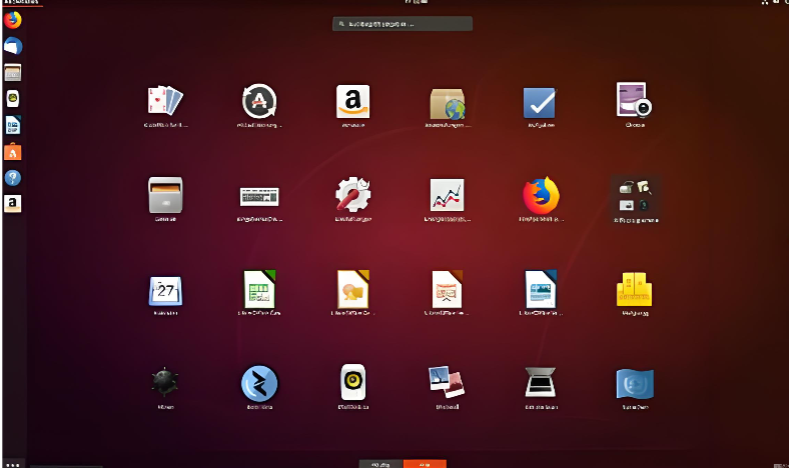Open the system status menu
Viewport: 789px width, 468px height.
(775, 2)
